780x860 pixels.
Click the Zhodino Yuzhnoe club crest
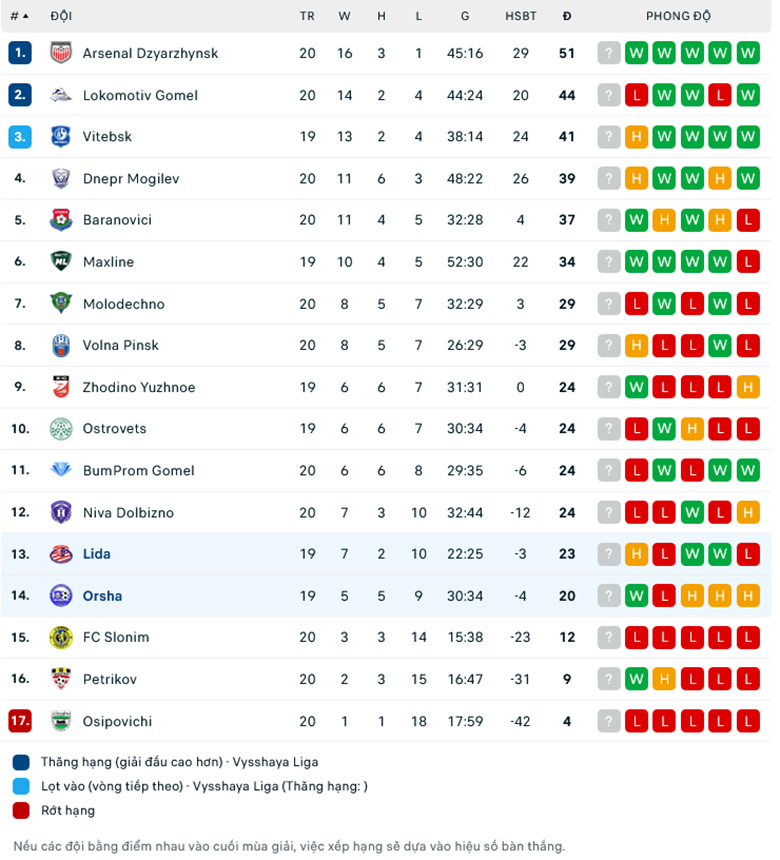tap(61, 387)
